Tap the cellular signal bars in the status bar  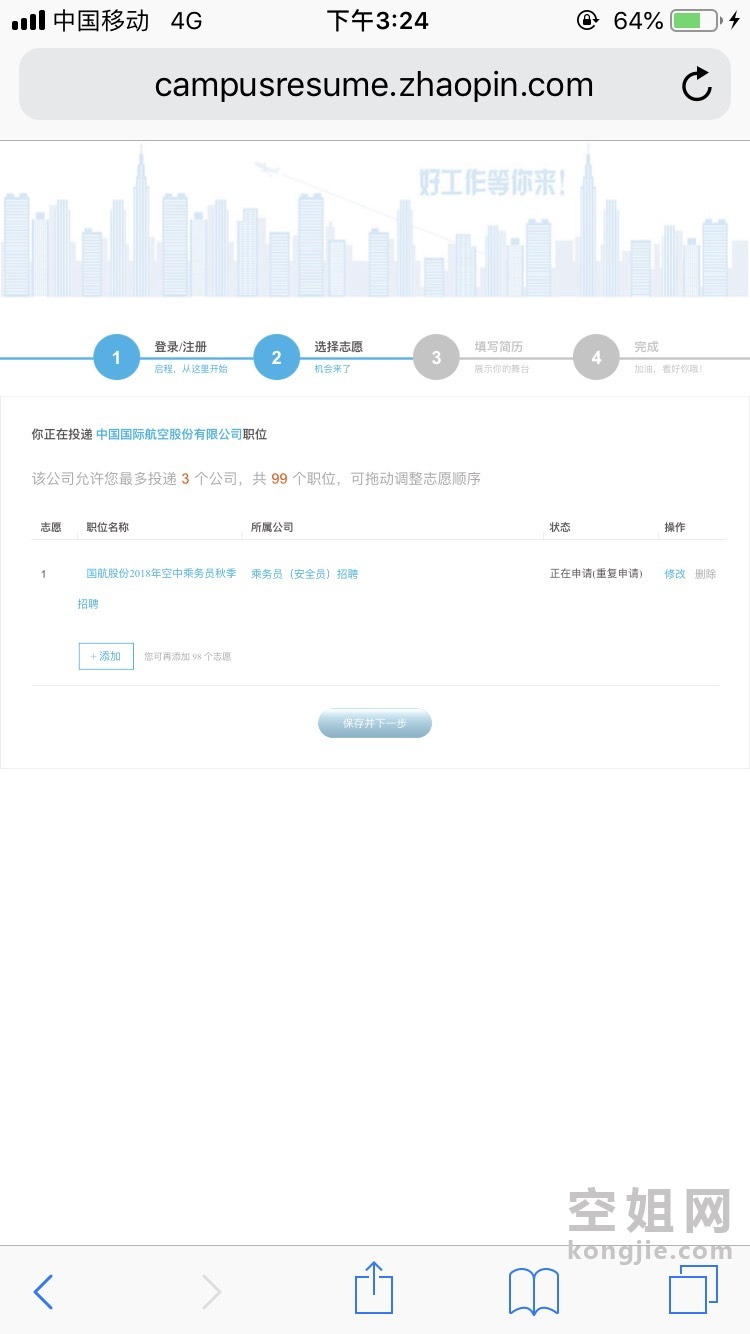point(29,21)
